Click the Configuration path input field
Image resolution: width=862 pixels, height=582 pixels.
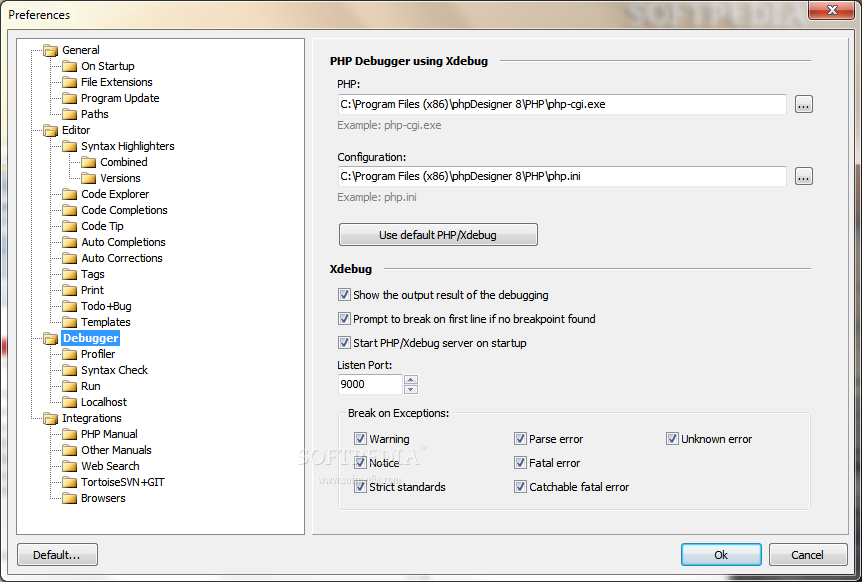point(562,176)
